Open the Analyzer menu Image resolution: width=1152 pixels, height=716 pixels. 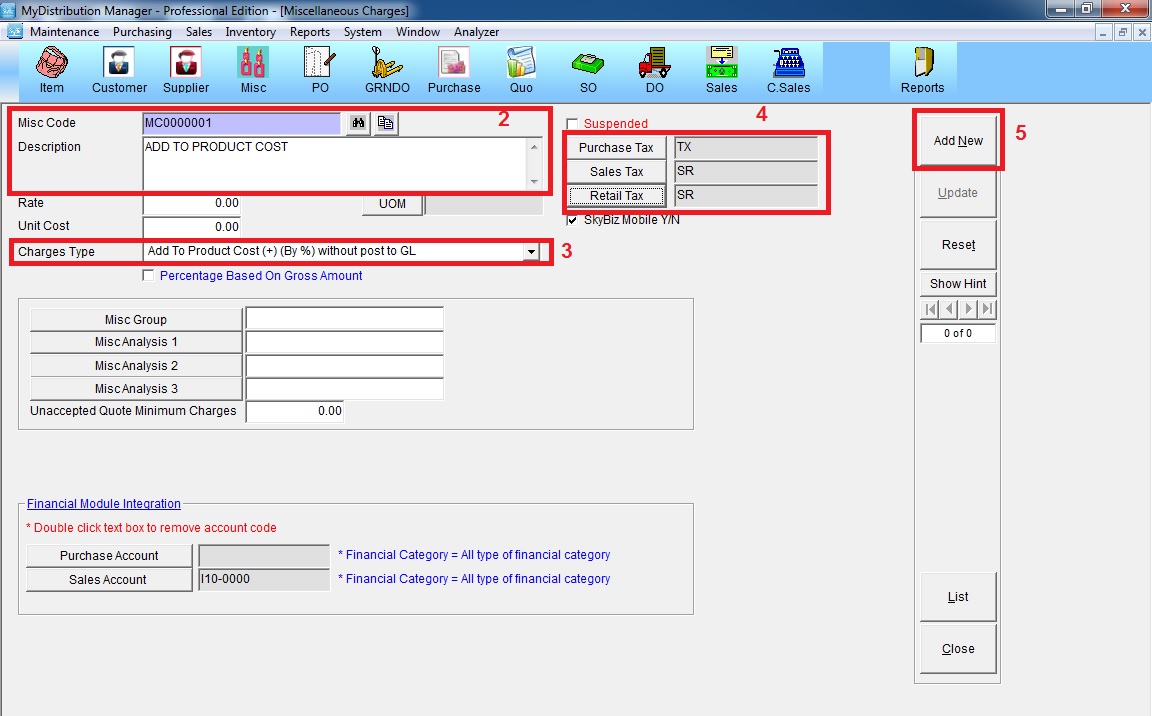(476, 32)
